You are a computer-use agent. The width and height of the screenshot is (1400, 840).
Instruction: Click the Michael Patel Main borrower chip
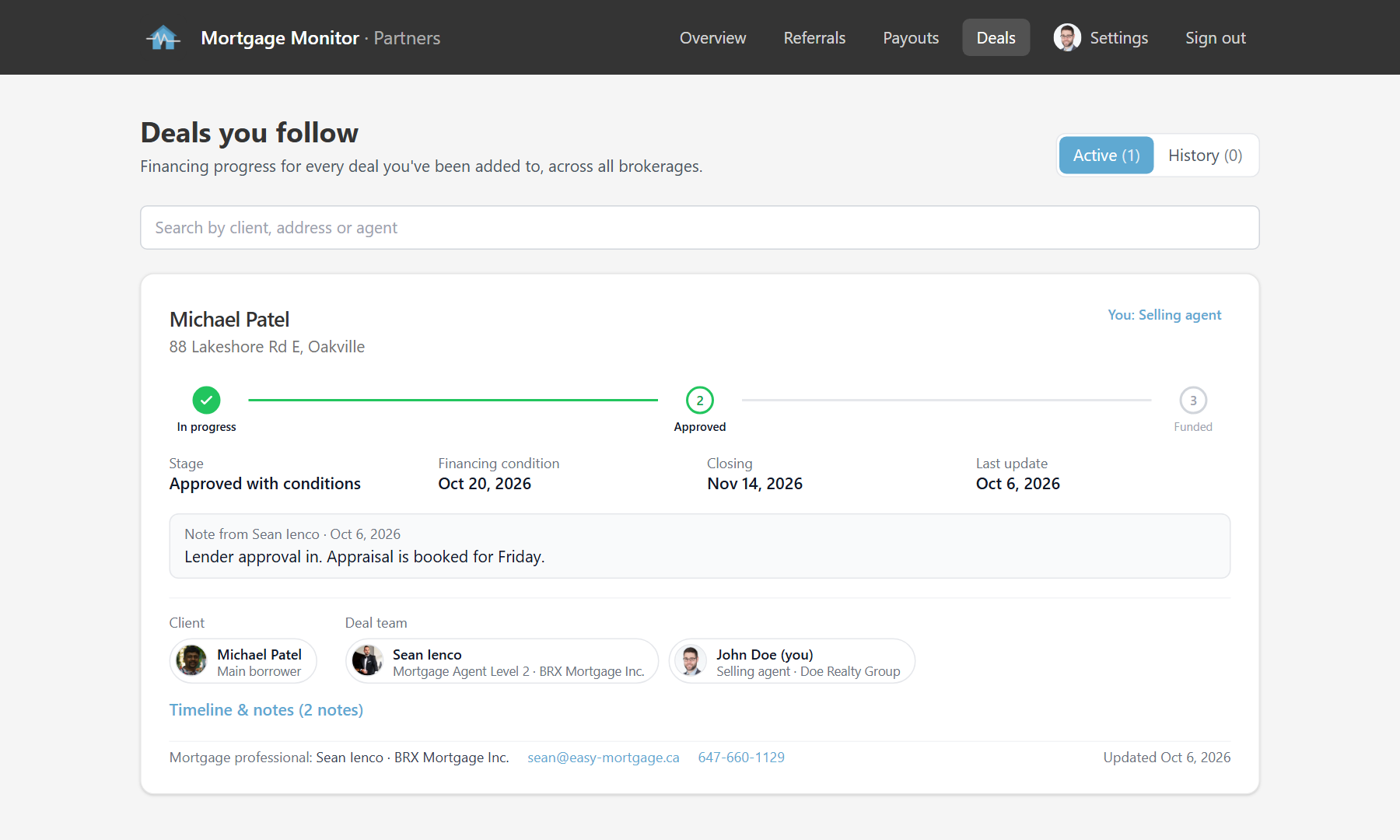coord(243,661)
